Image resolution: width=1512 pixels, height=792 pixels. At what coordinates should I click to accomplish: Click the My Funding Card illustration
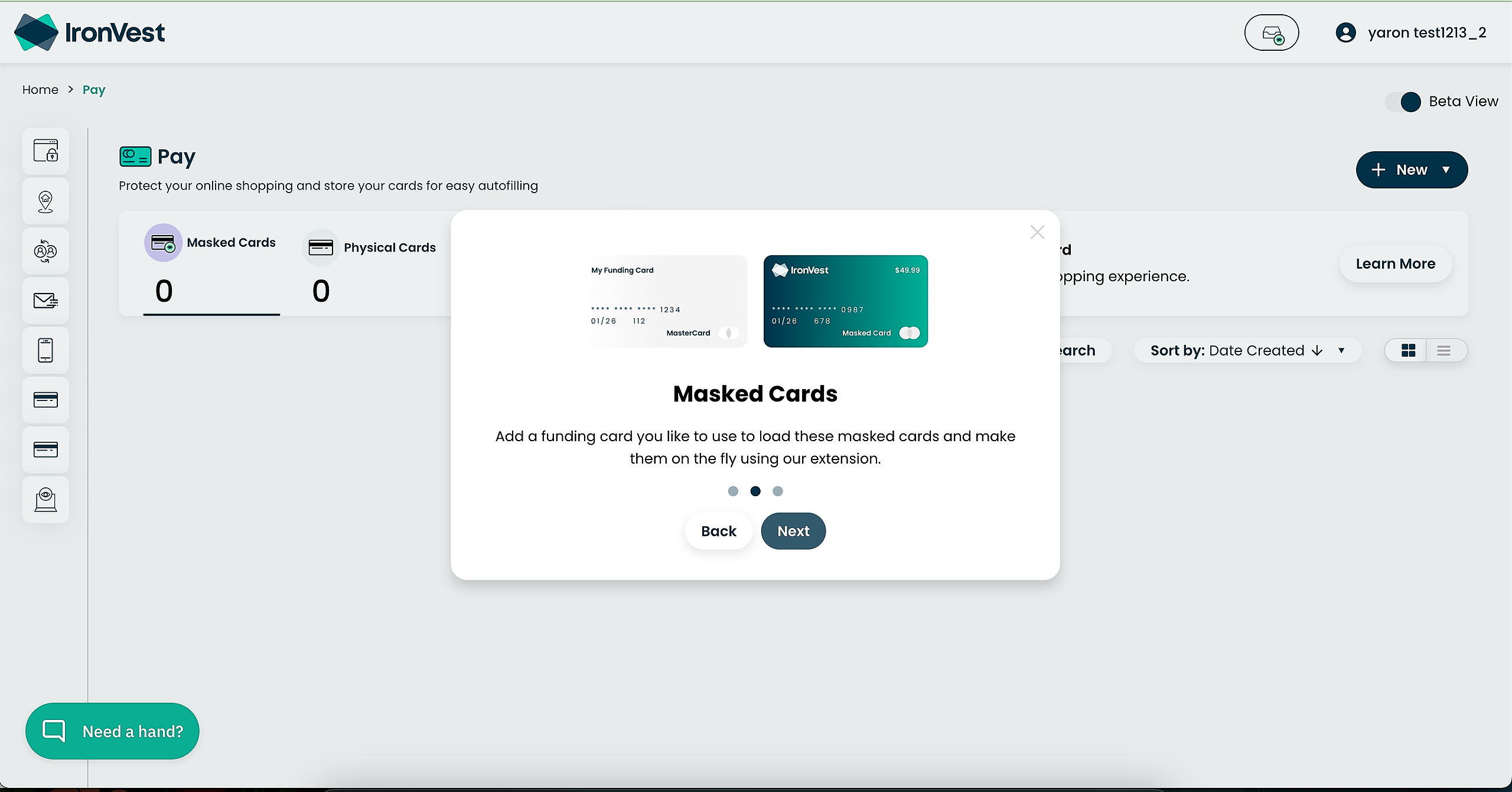coord(666,301)
